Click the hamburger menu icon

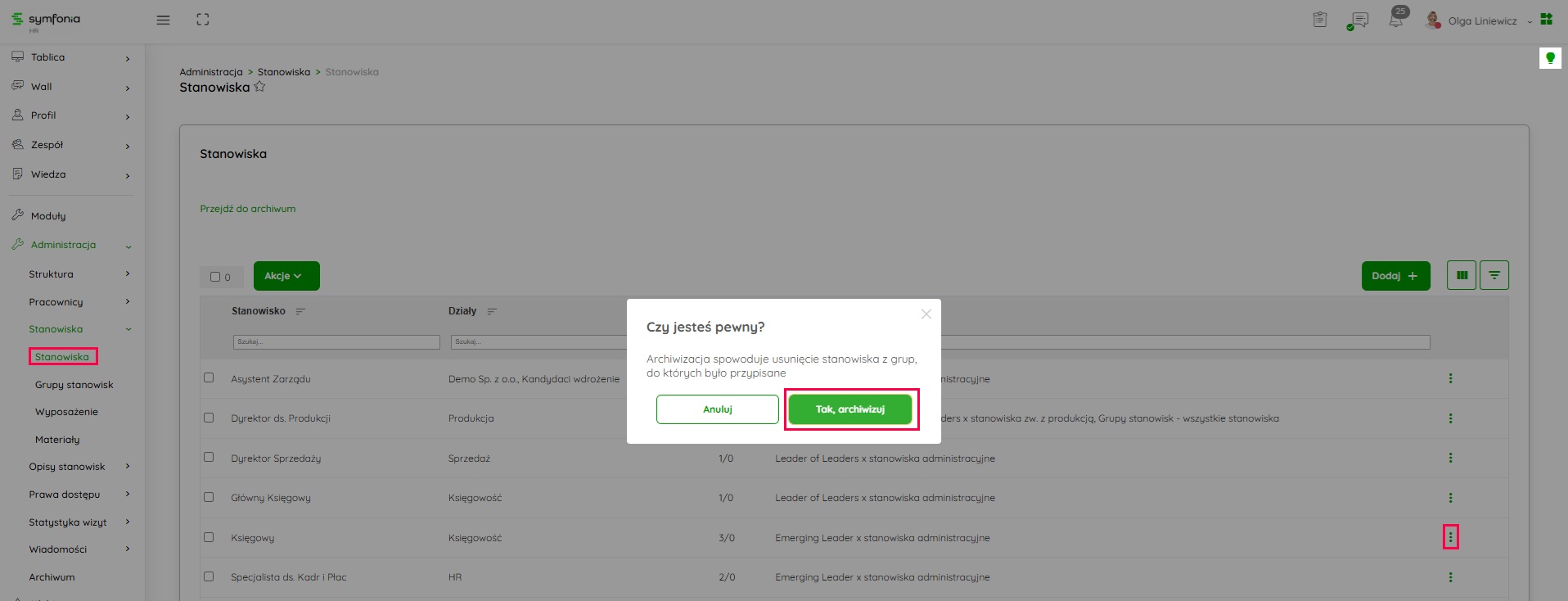pyautogui.click(x=163, y=20)
